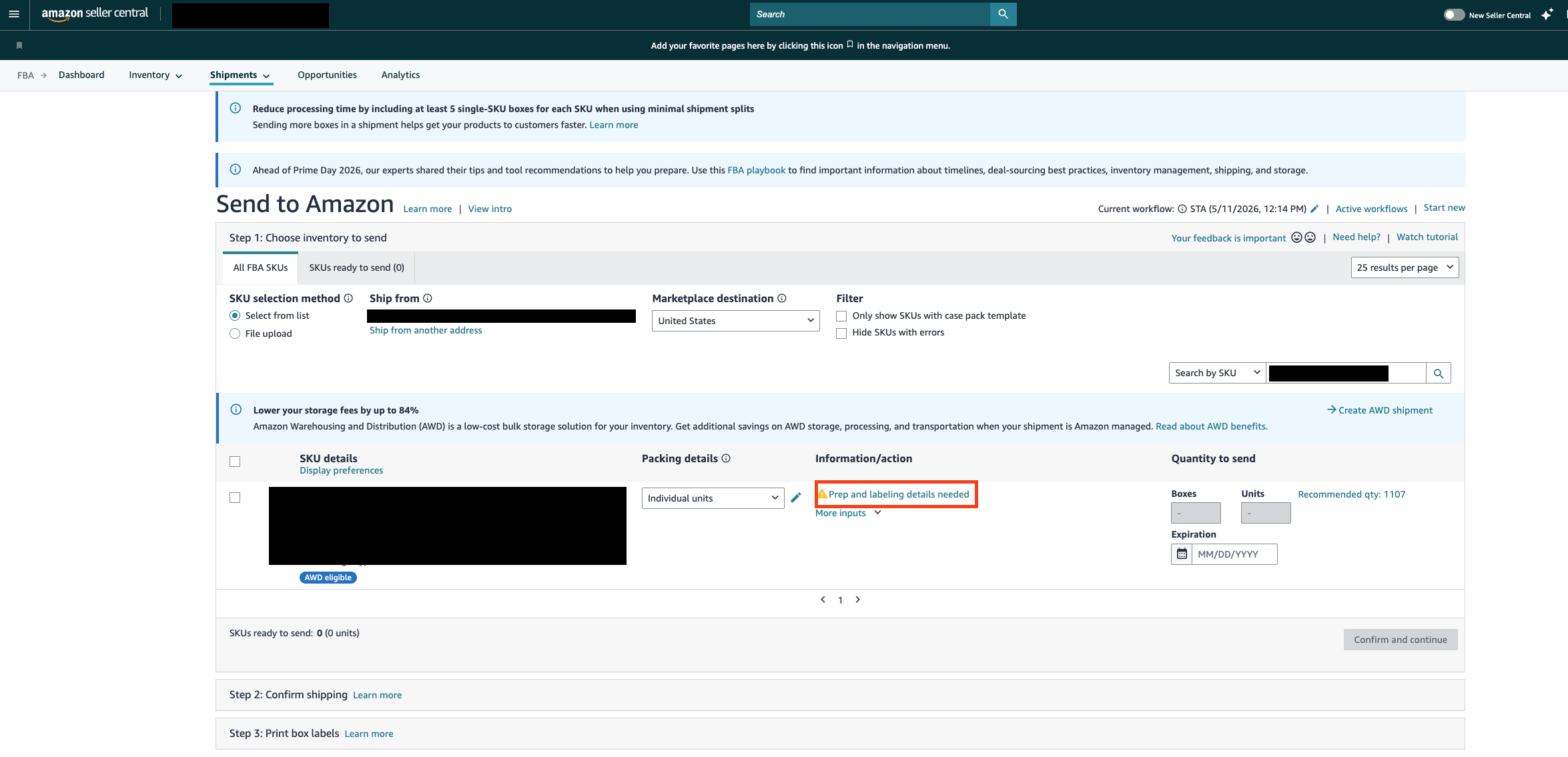Open the 'View intro' link

[x=490, y=209]
